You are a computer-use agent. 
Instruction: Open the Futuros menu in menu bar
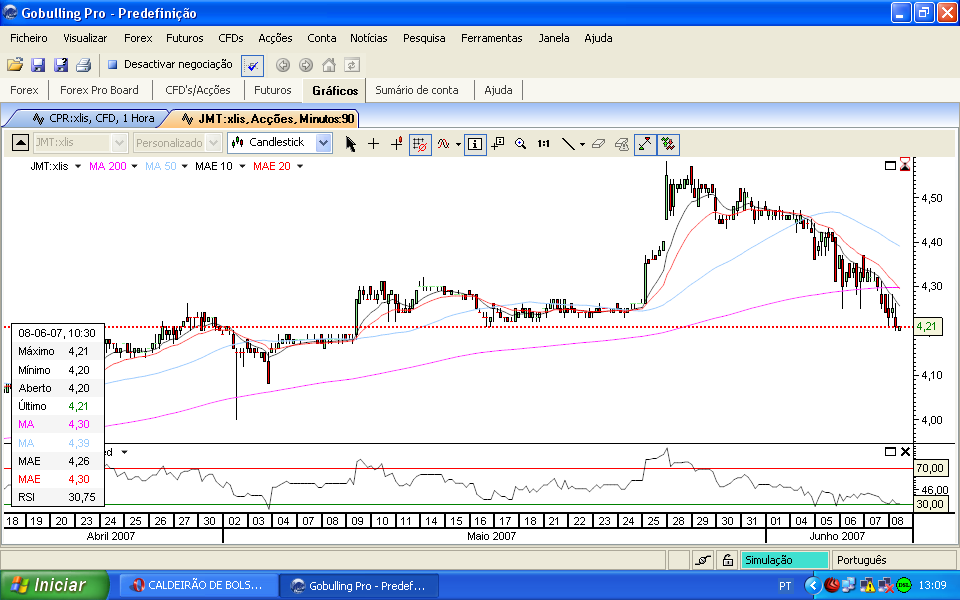[185, 38]
